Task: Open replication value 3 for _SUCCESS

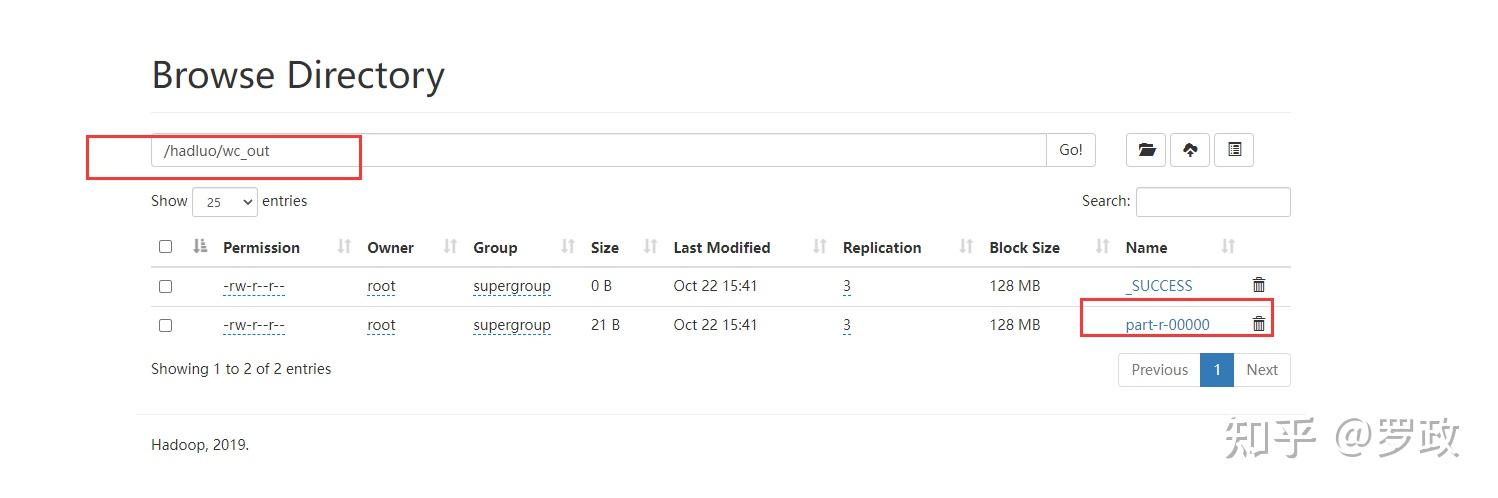Action: (847, 286)
